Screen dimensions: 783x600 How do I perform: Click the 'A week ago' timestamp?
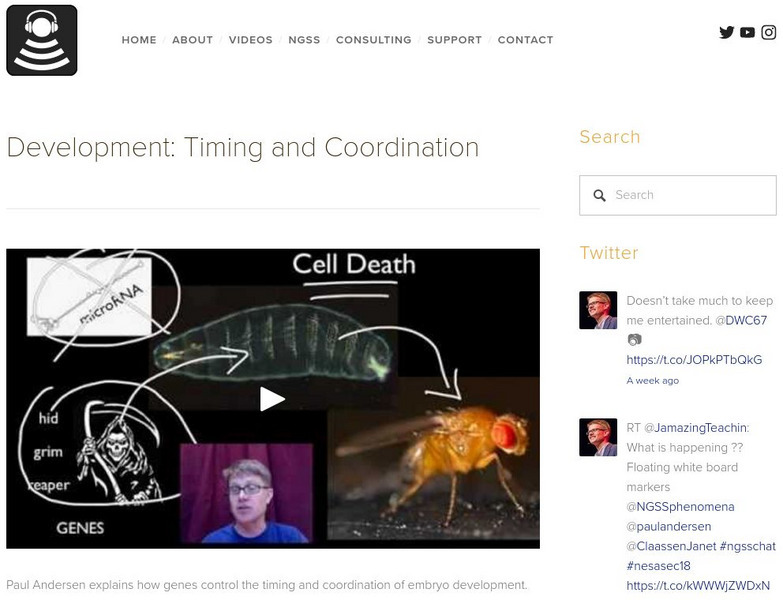coord(653,380)
